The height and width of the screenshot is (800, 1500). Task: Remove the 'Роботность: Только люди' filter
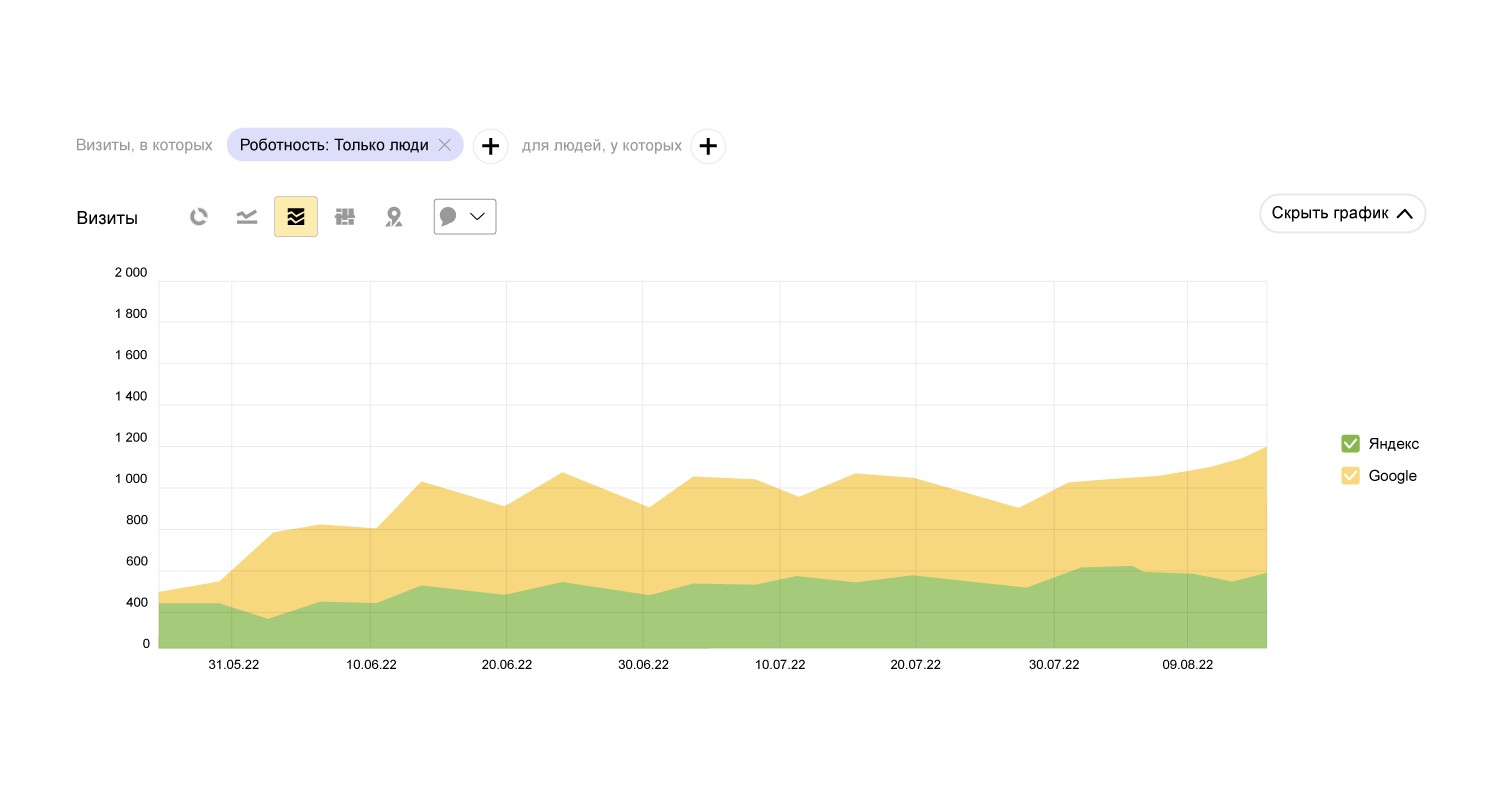pos(445,146)
